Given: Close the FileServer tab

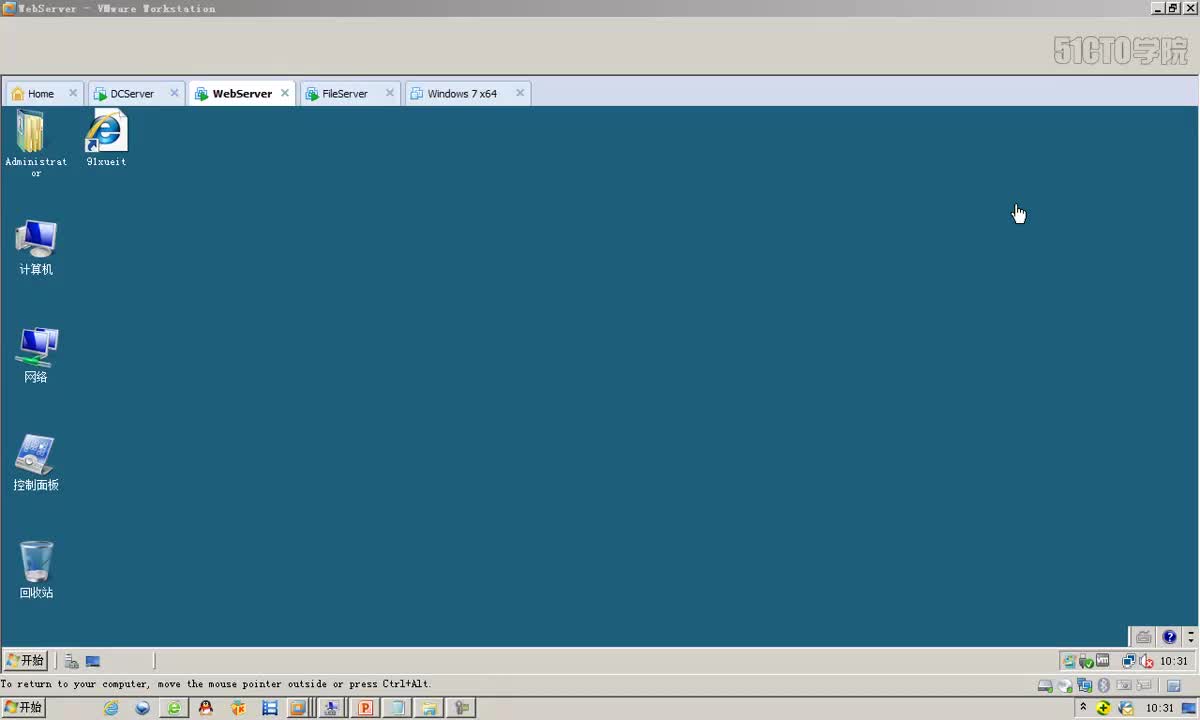Looking at the screenshot, I should 388,93.
